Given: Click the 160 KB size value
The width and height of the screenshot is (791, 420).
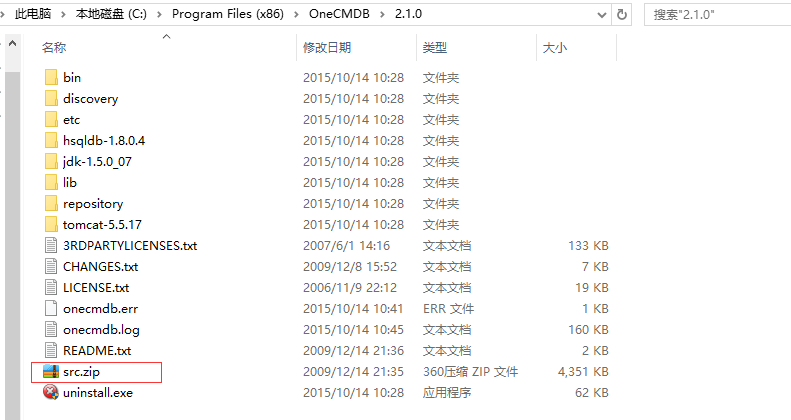Looking at the screenshot, I should point(588,330).
